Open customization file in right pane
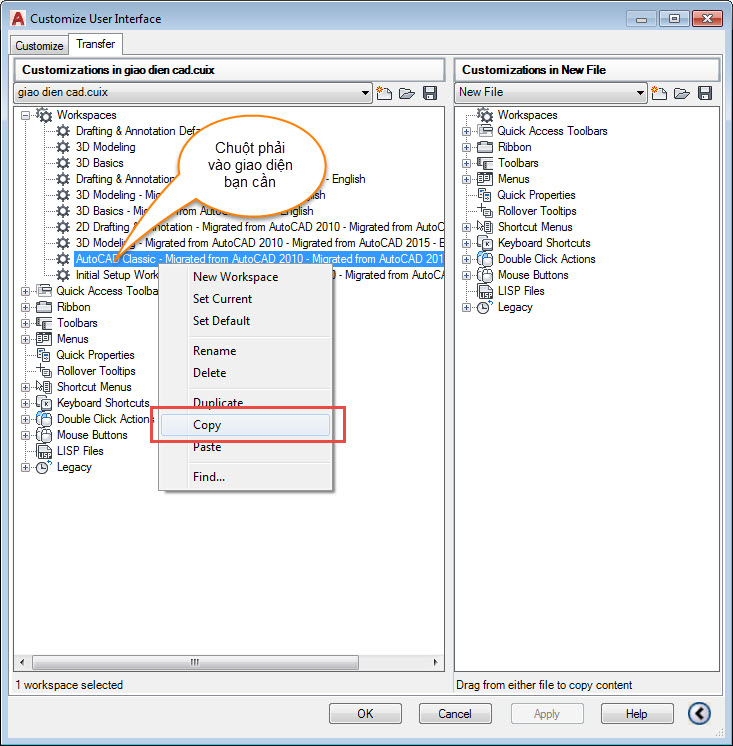733x746 pixels. click(682, 93)
